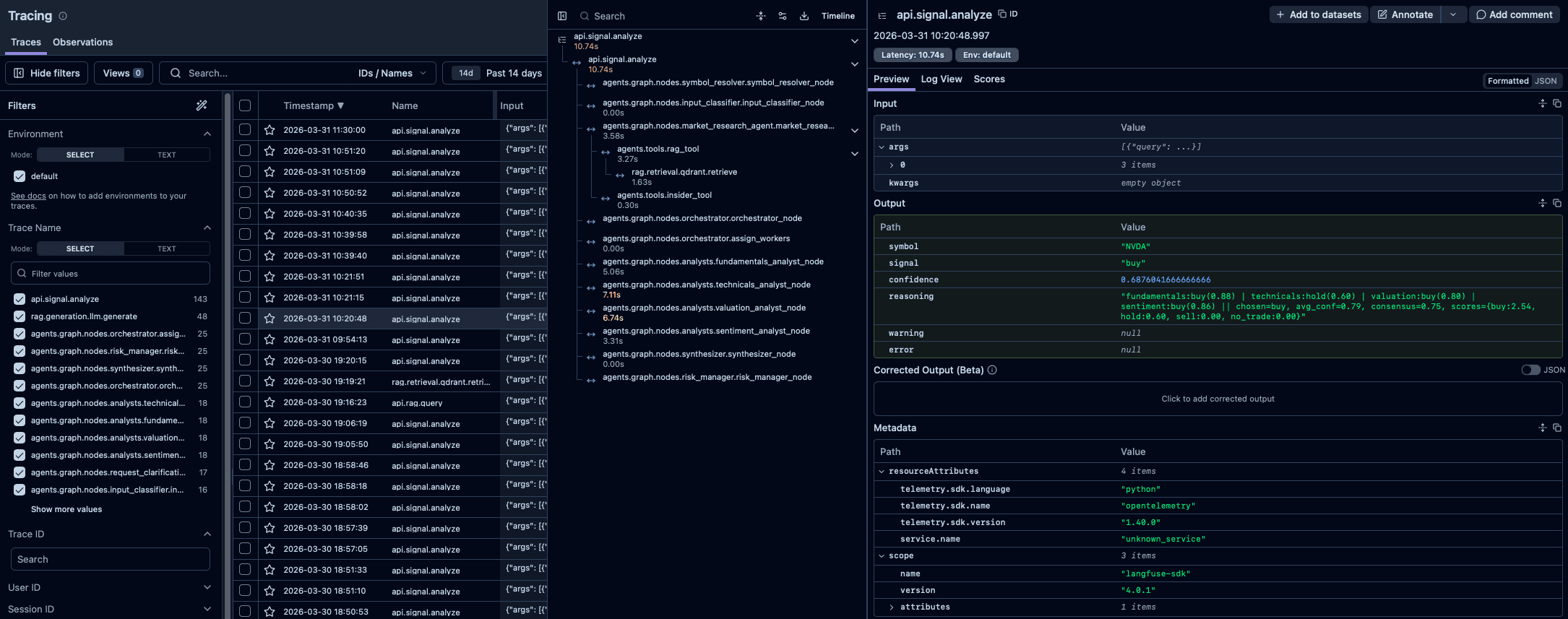The image size is (1568, 619).
Task: Open the Scores tab
Action: 989,79
